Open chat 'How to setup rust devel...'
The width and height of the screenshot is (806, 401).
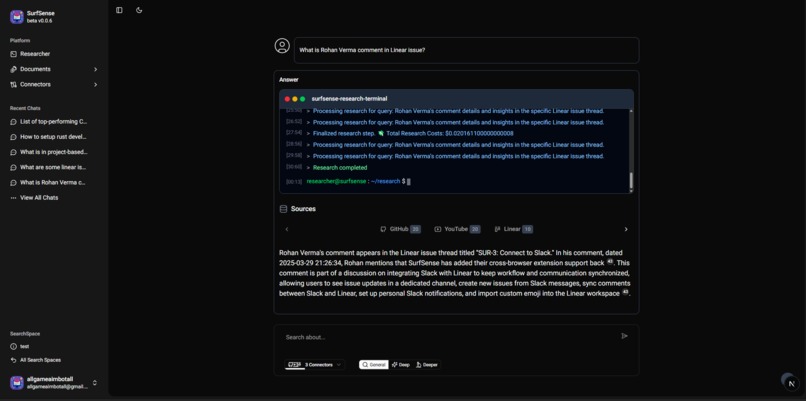click(53, 137)
